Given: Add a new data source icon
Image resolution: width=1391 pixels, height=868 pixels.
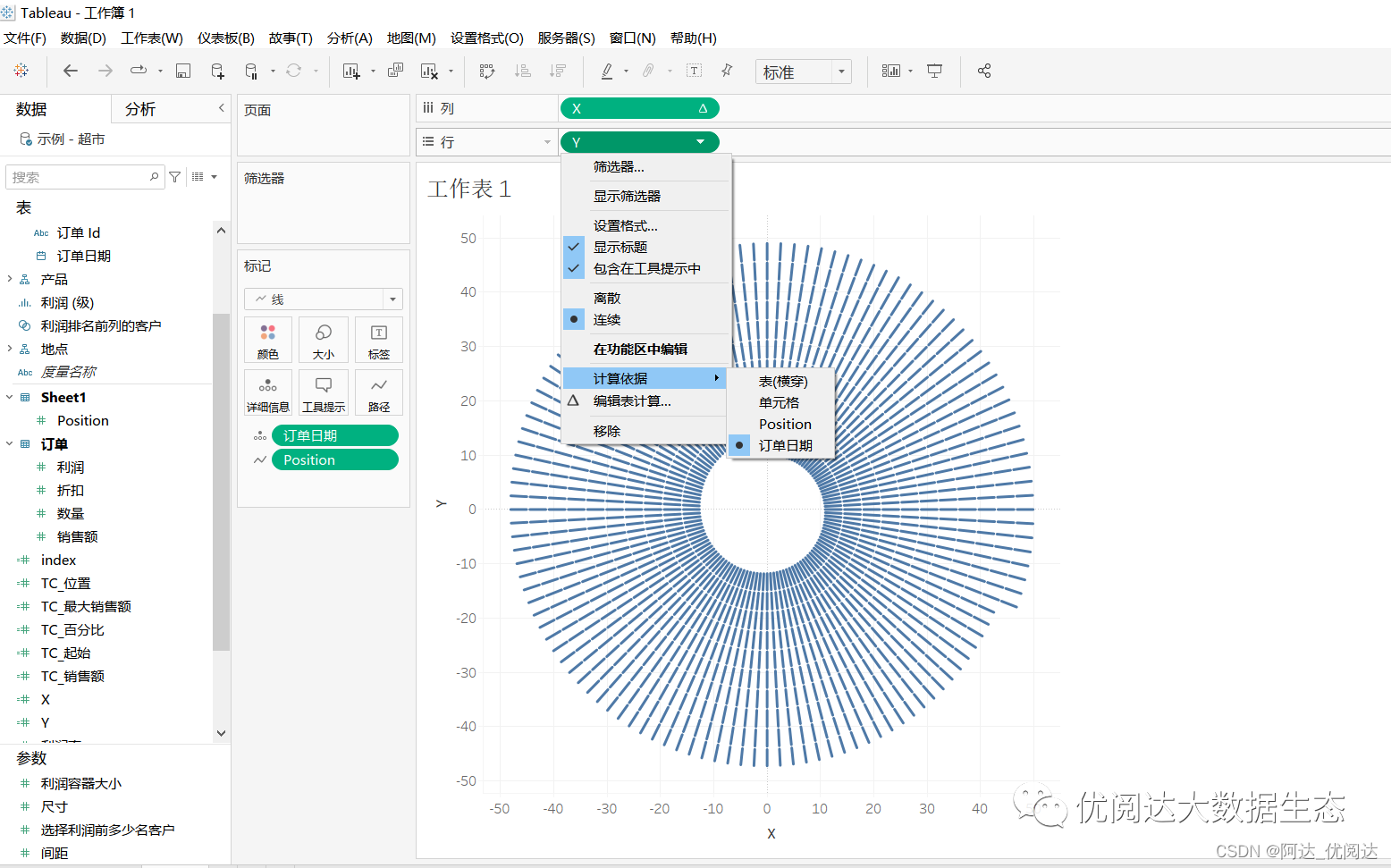Looking at the screenshot, I should click(x=217, y=71).
